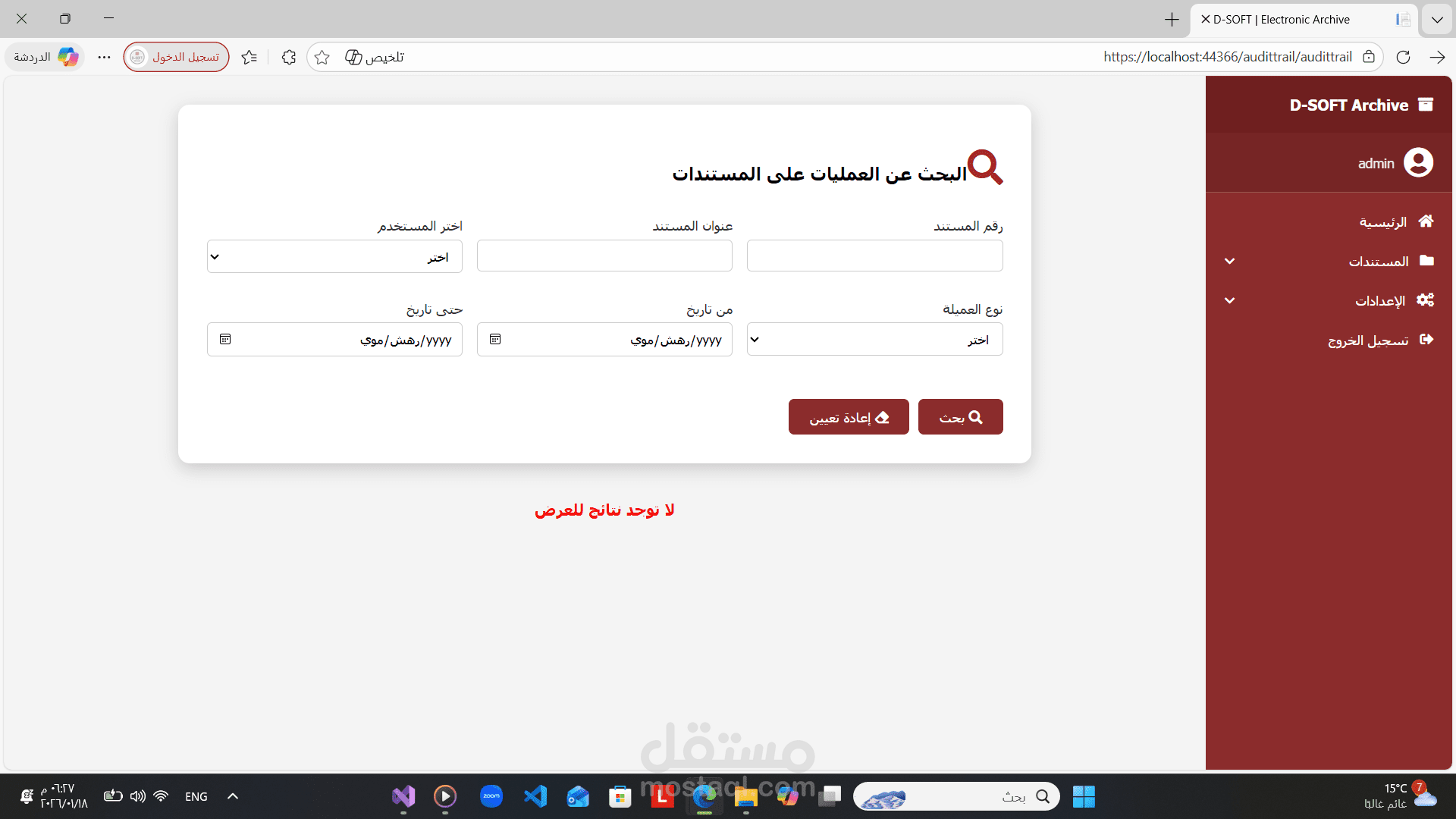This screenshot has width=1456, height=819.
Task: Click the folder icon for المستندات
Action: point(1426,260)
